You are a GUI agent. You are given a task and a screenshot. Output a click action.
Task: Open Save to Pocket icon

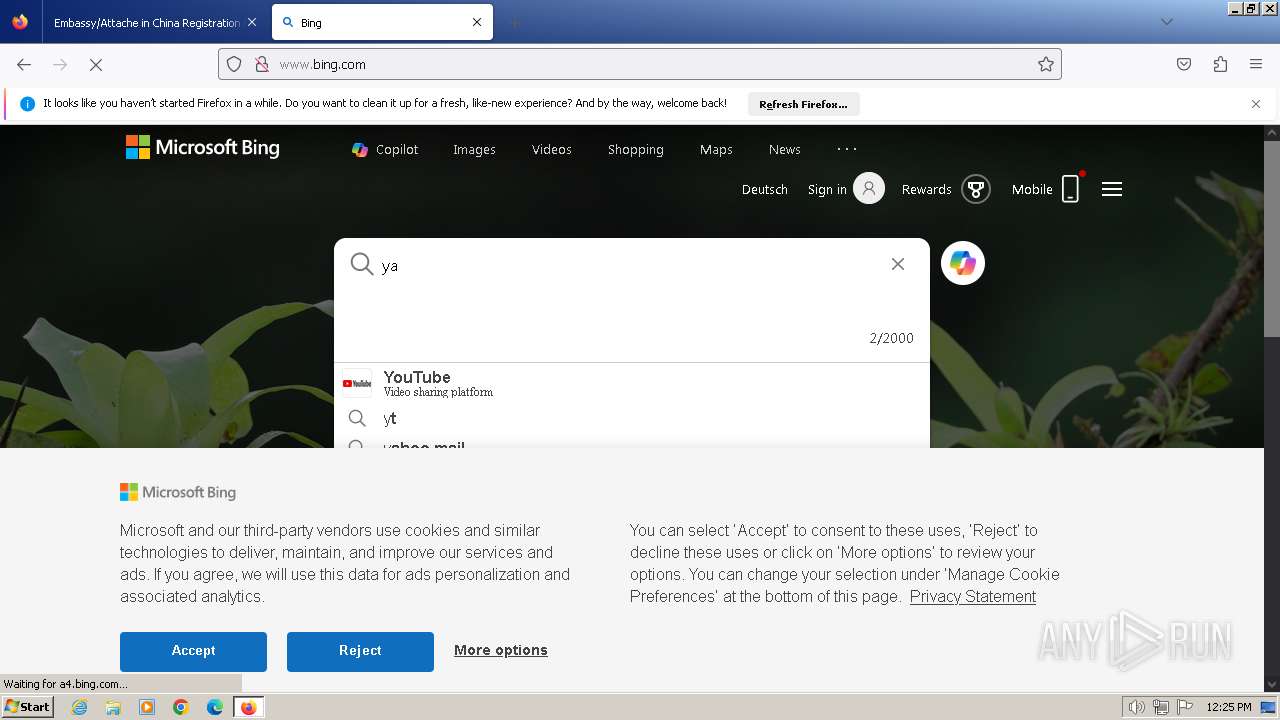[x=1184, y=64]
